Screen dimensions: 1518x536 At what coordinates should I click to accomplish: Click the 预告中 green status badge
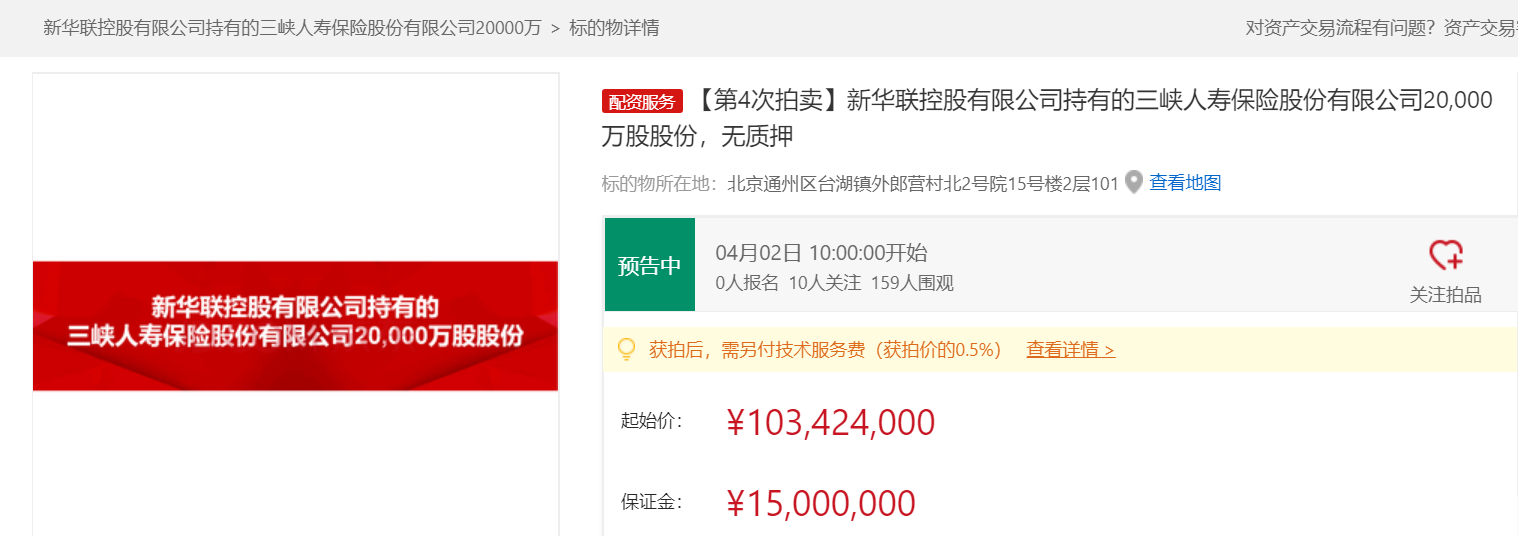650,265
